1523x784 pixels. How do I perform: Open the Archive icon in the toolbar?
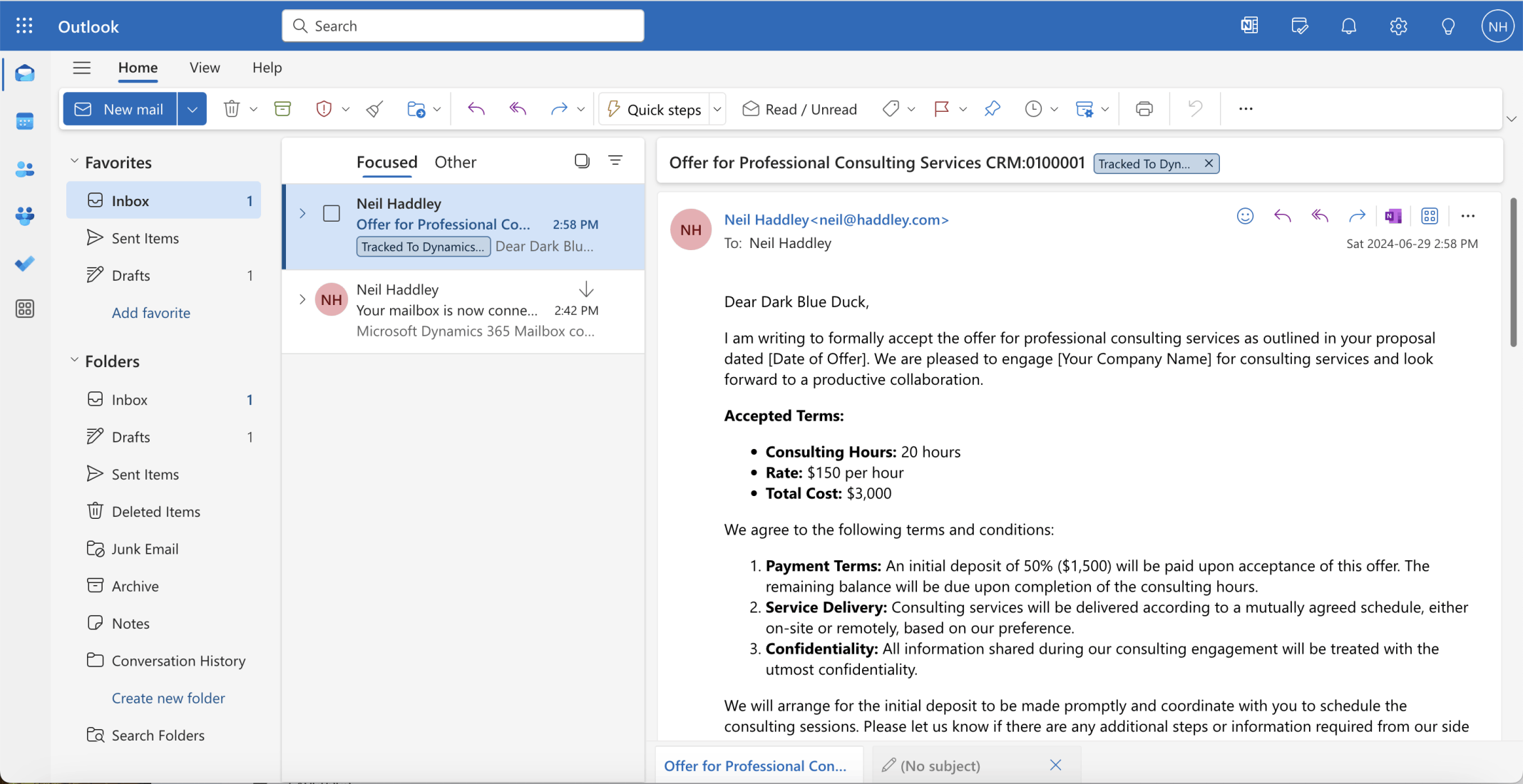coord(282,108)
